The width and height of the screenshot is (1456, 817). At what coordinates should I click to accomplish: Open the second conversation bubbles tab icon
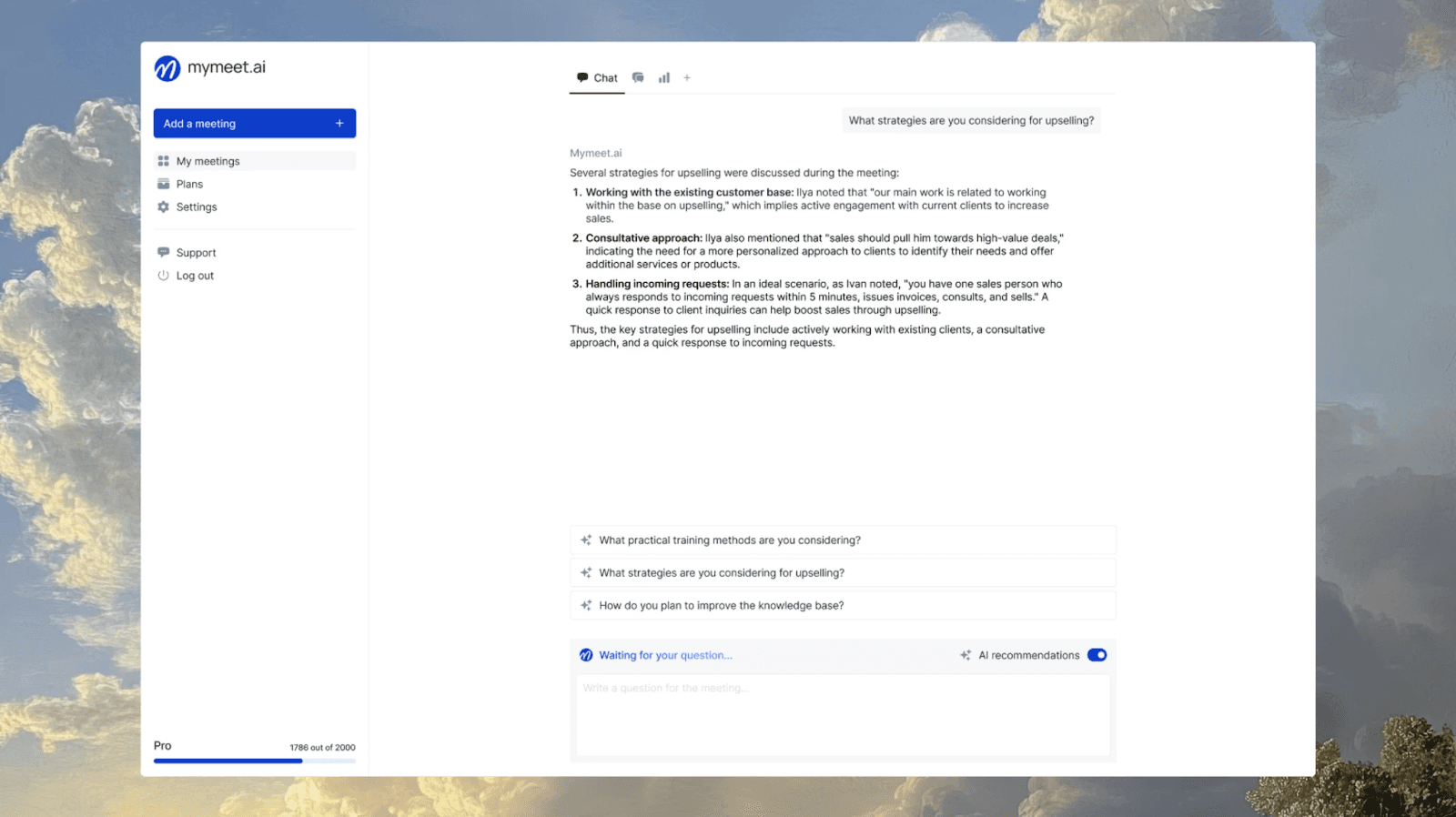click(638, 78)
